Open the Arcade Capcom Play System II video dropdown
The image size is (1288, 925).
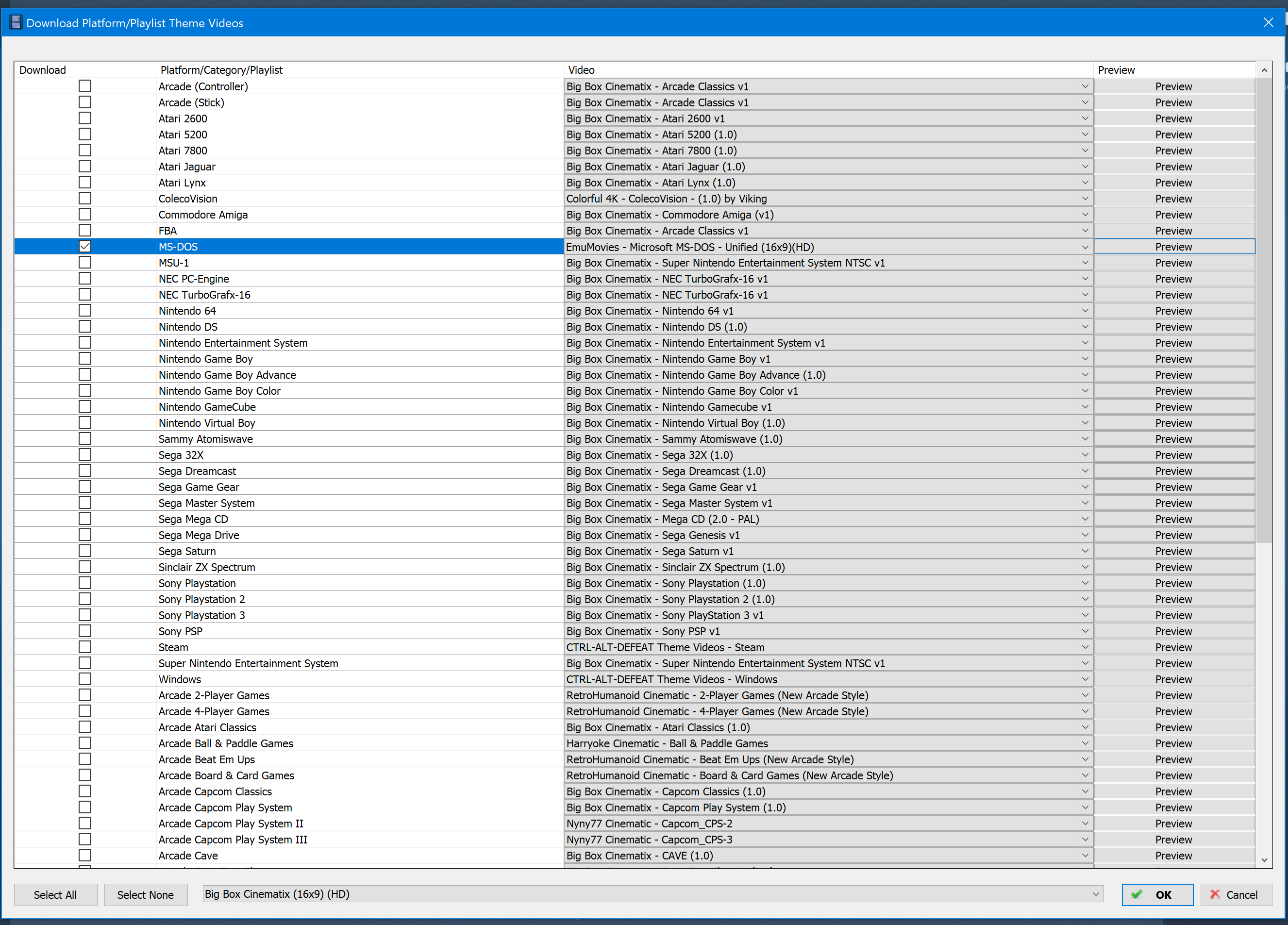(1085, 824)
